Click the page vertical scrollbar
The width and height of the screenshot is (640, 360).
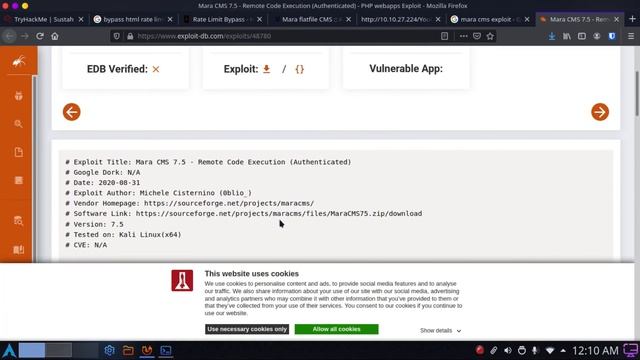point(637,94)
